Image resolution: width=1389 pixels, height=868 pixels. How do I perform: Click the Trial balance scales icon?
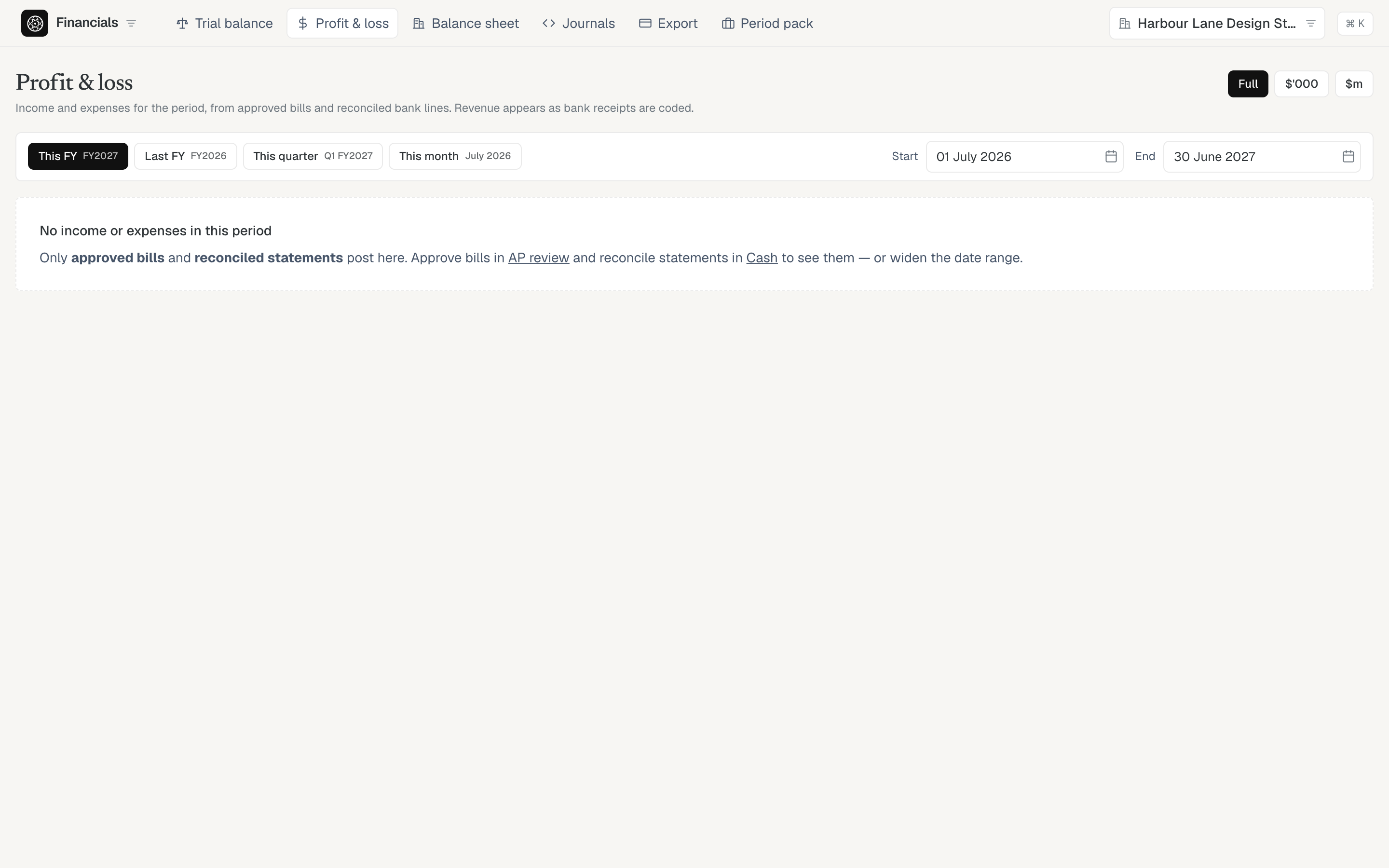[182, 24]
